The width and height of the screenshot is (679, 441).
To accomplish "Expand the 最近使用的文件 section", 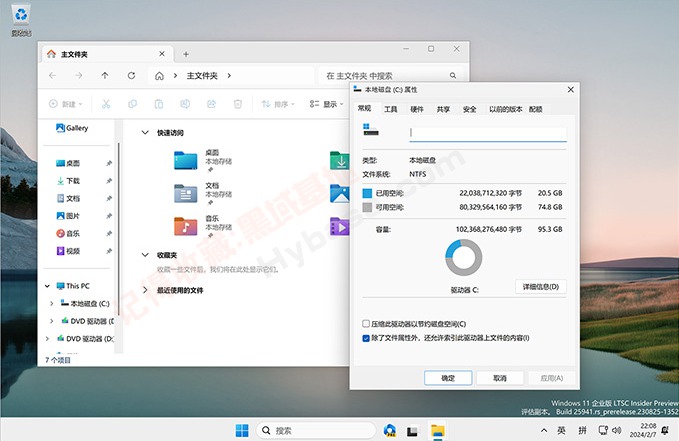I will coord(145,290).
